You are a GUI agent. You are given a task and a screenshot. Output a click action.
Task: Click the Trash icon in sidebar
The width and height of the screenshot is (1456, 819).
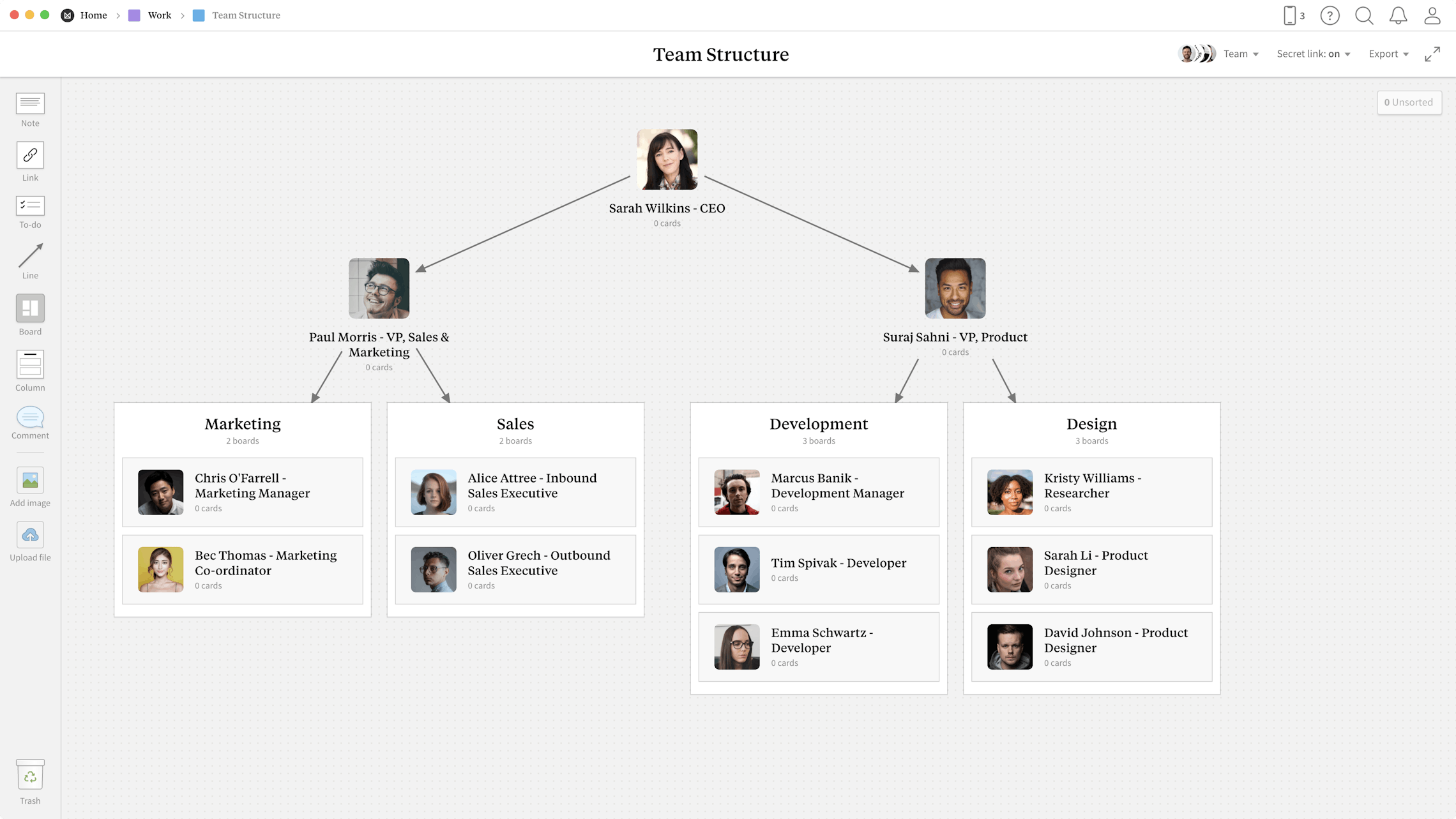click(29, 778)
